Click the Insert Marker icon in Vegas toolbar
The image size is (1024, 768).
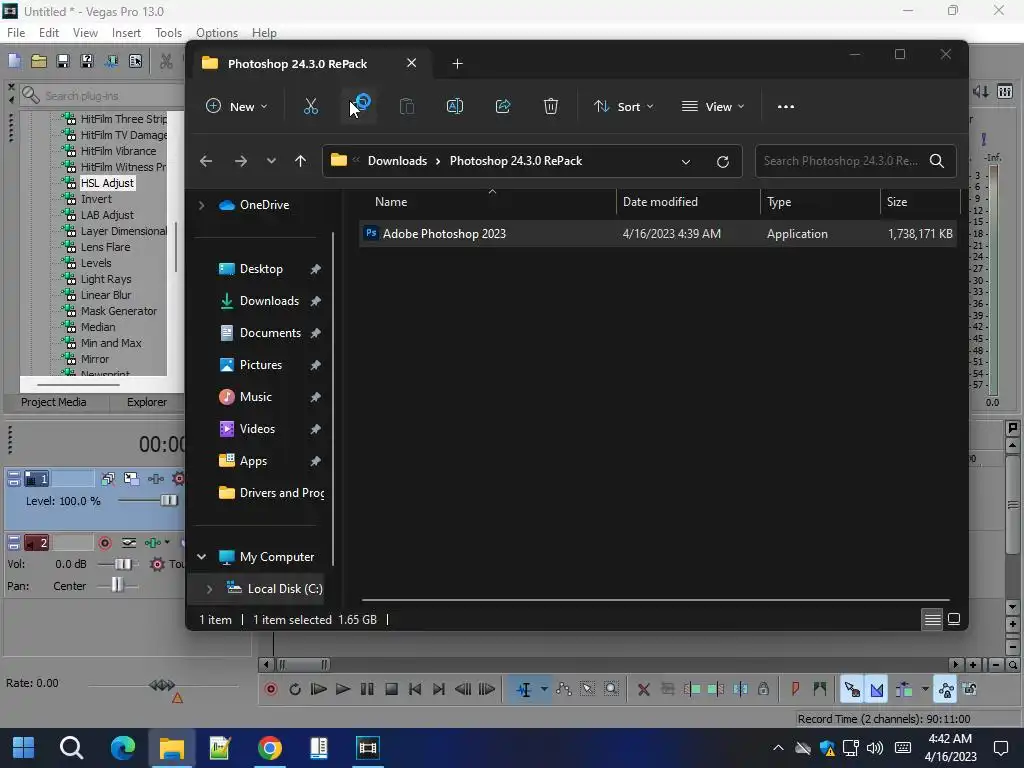pyautogui.click(x=795, y=689)
